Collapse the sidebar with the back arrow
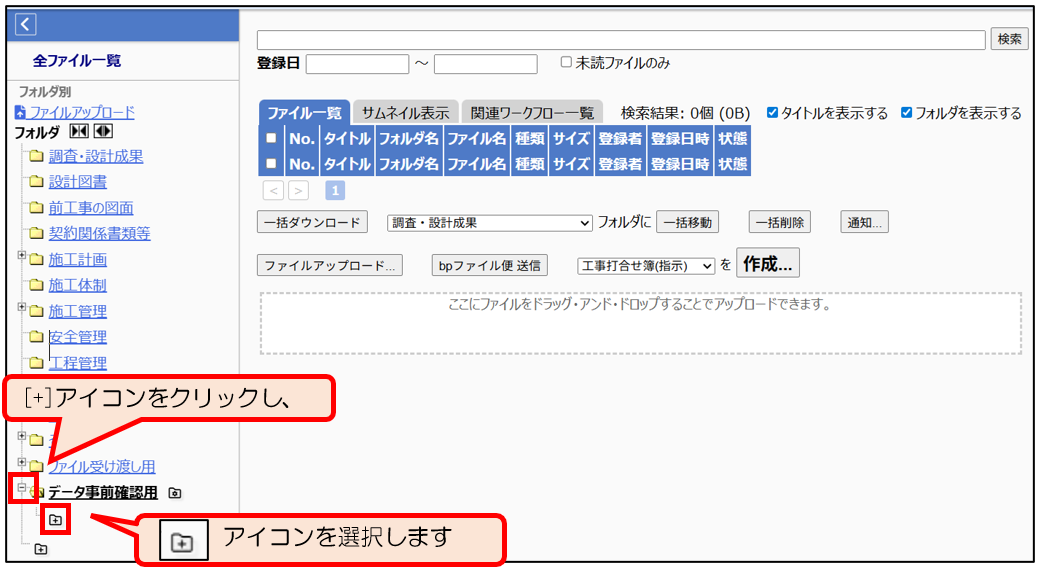The width and height of the screenshot is (1044, 571). (26, 25)
